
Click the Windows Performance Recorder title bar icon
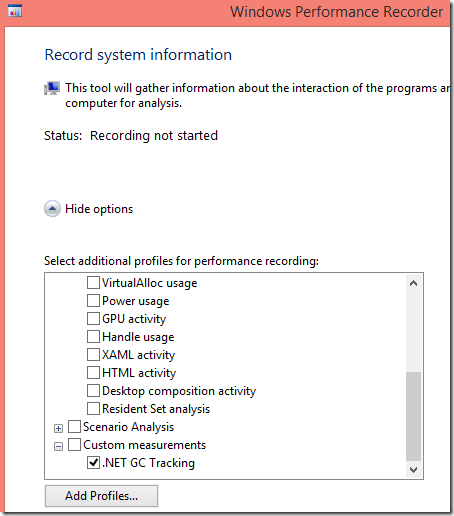click(15, 11)
